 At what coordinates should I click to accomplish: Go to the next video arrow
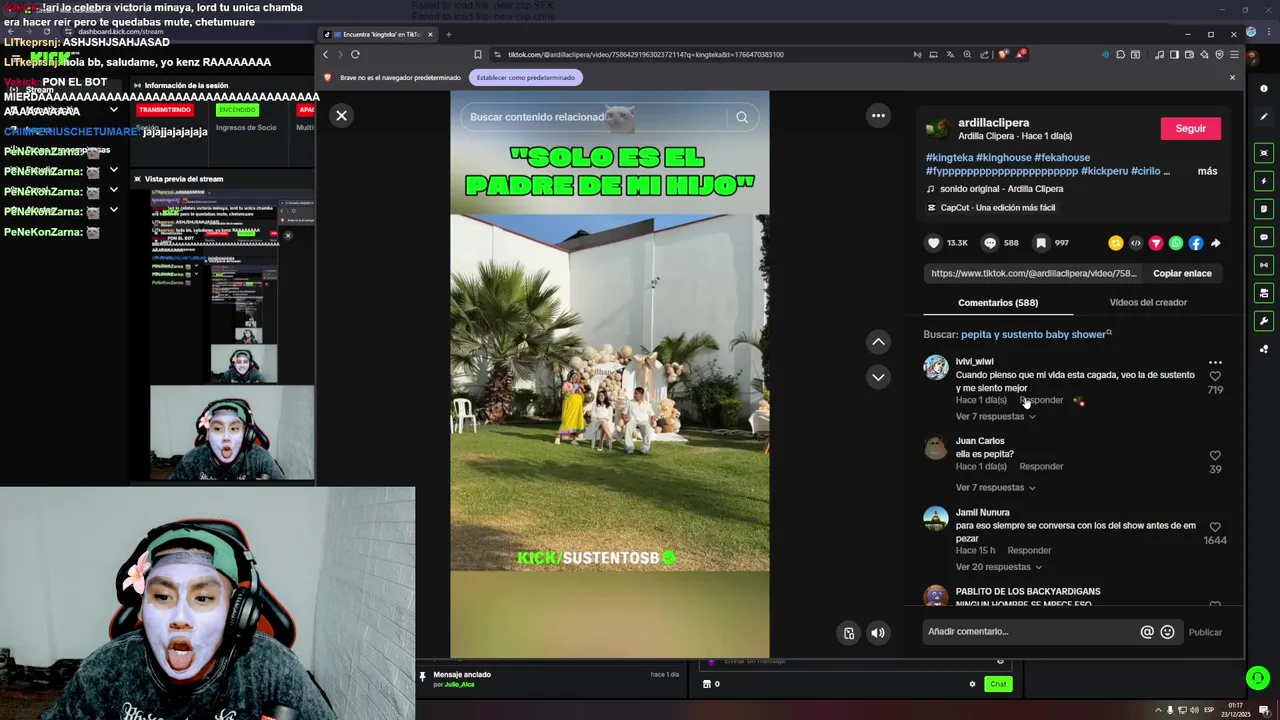point(878,377)
